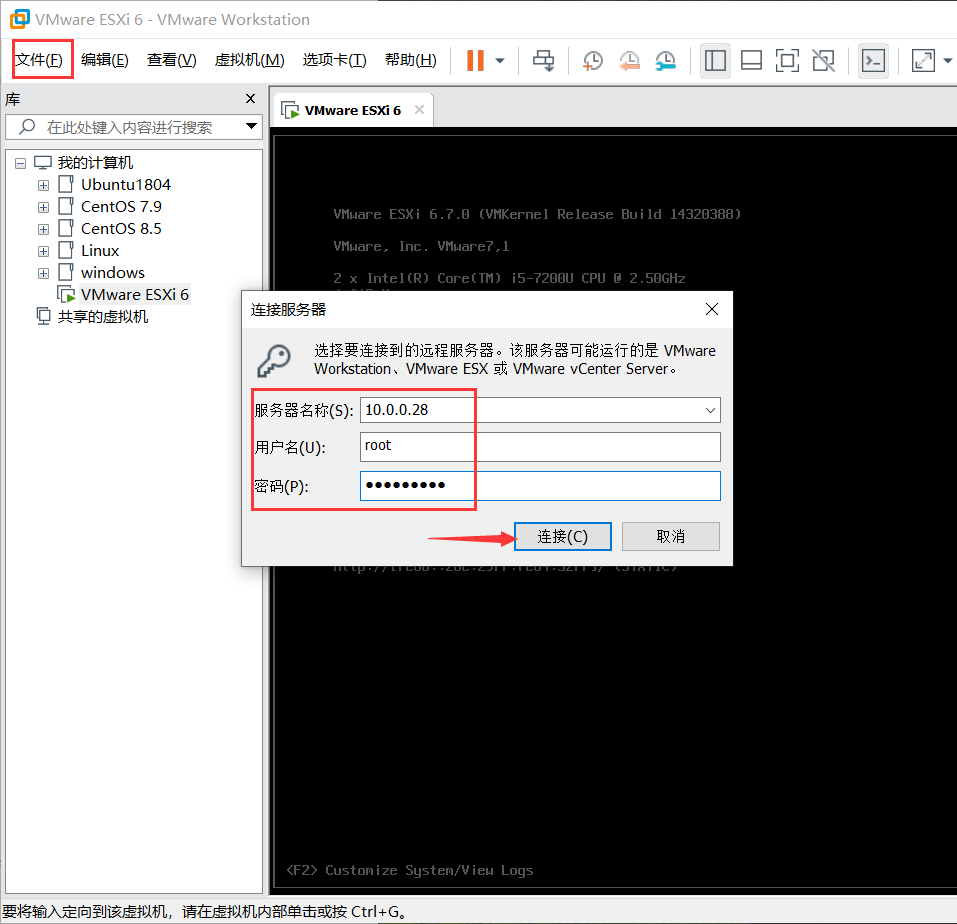Select Ubuntu1804 virtual machine
Viewport: 957px width, 924px height.
point(126,185)
